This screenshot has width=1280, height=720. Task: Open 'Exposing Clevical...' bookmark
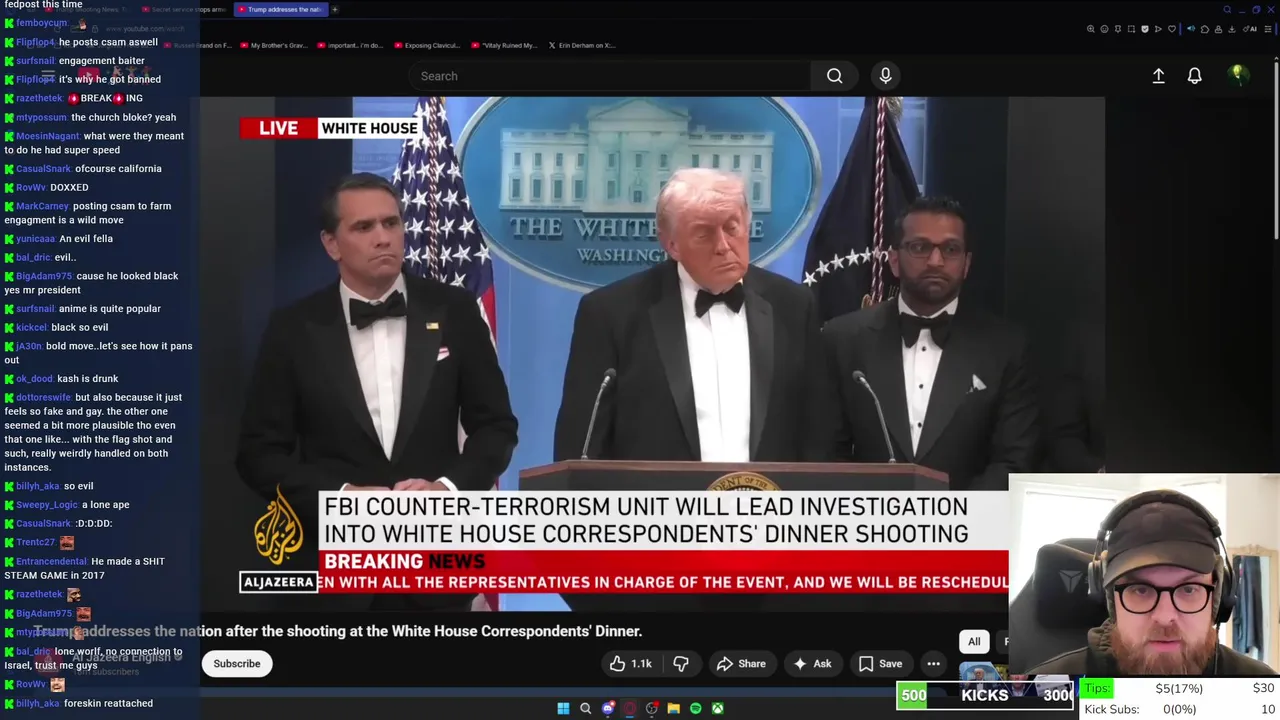427,45
